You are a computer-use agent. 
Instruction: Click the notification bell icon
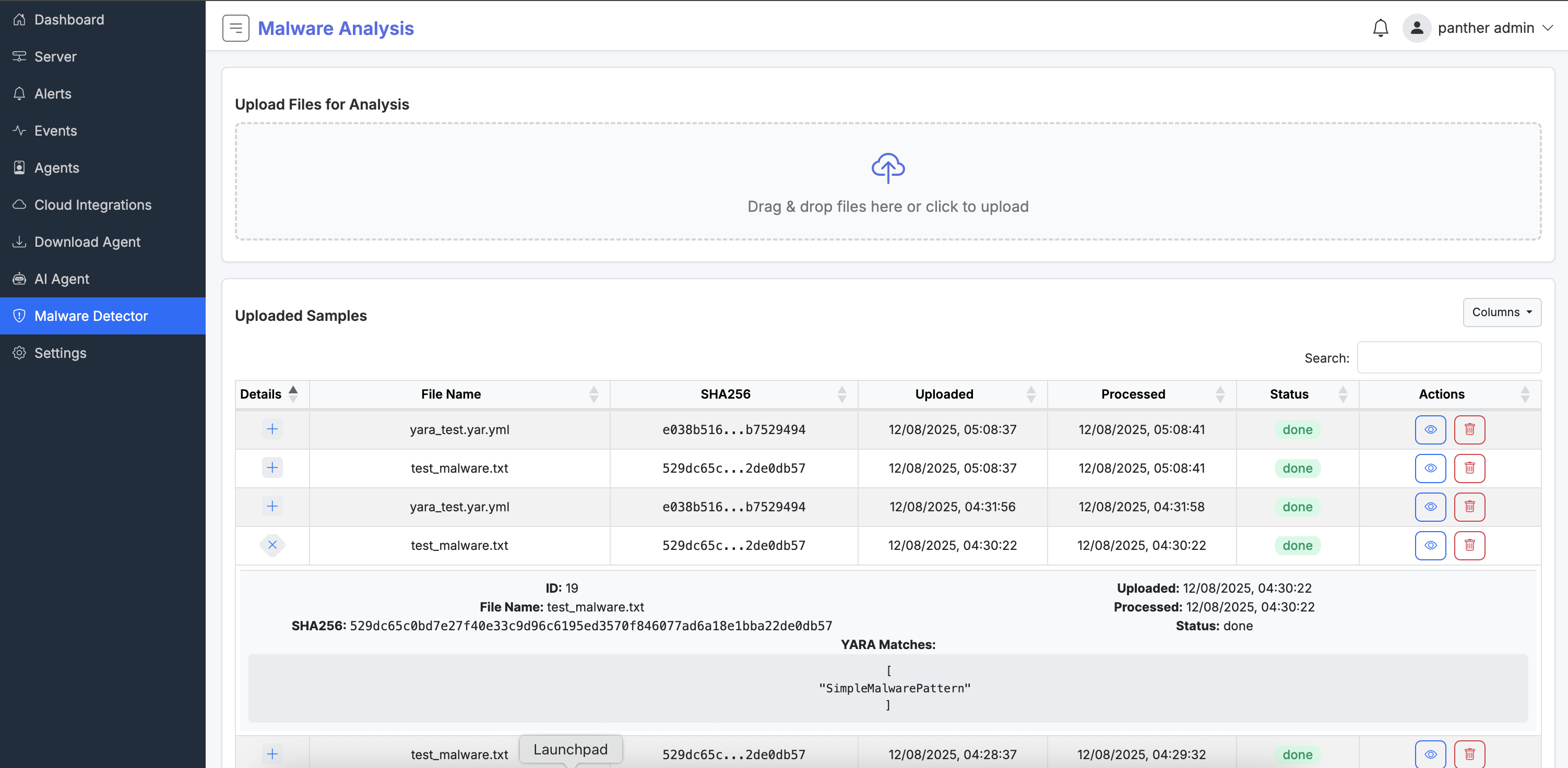click(1380, 28)
